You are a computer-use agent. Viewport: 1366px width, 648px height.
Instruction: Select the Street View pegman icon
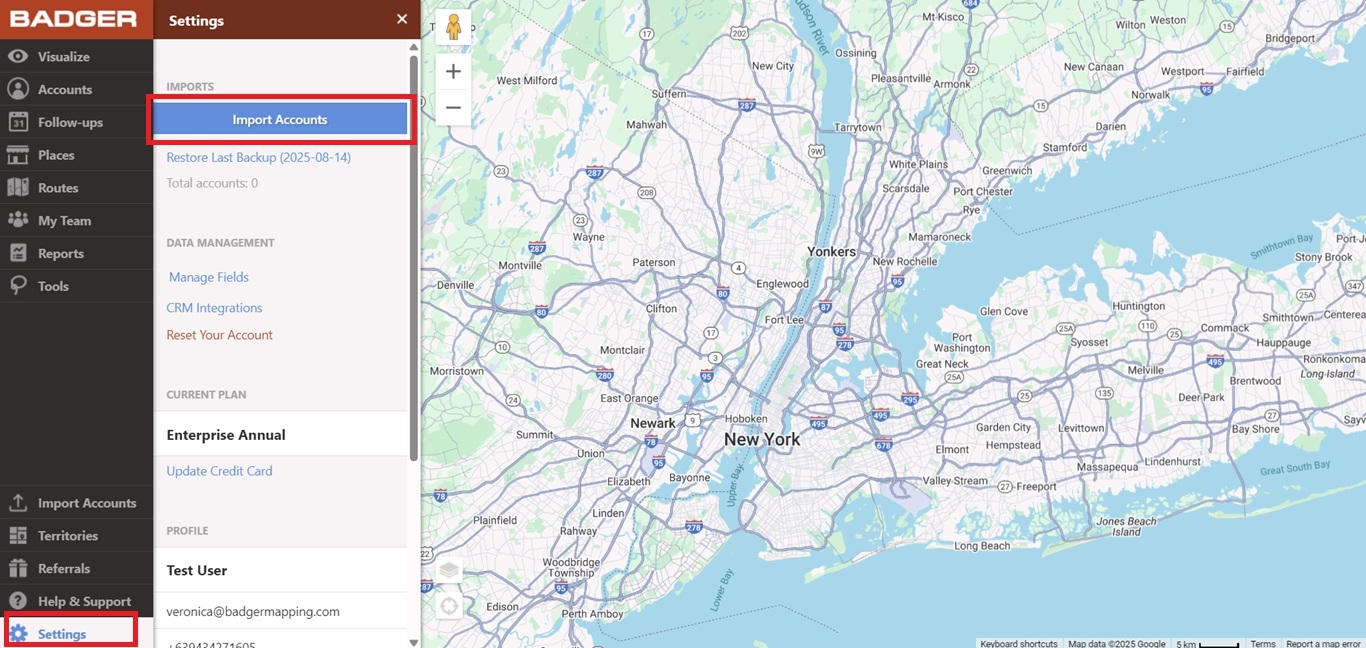point(453,27)
